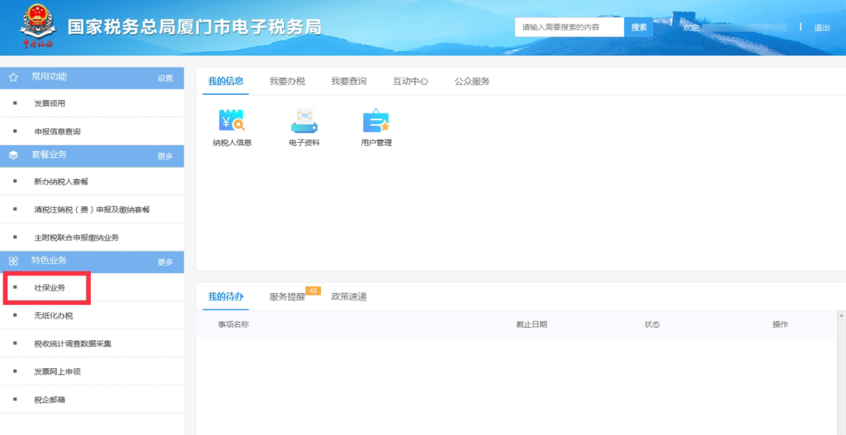The height and width of the screenshot is (435, 846).
Task: Click the star icon beside 常用功能
Action: (13, 78)
